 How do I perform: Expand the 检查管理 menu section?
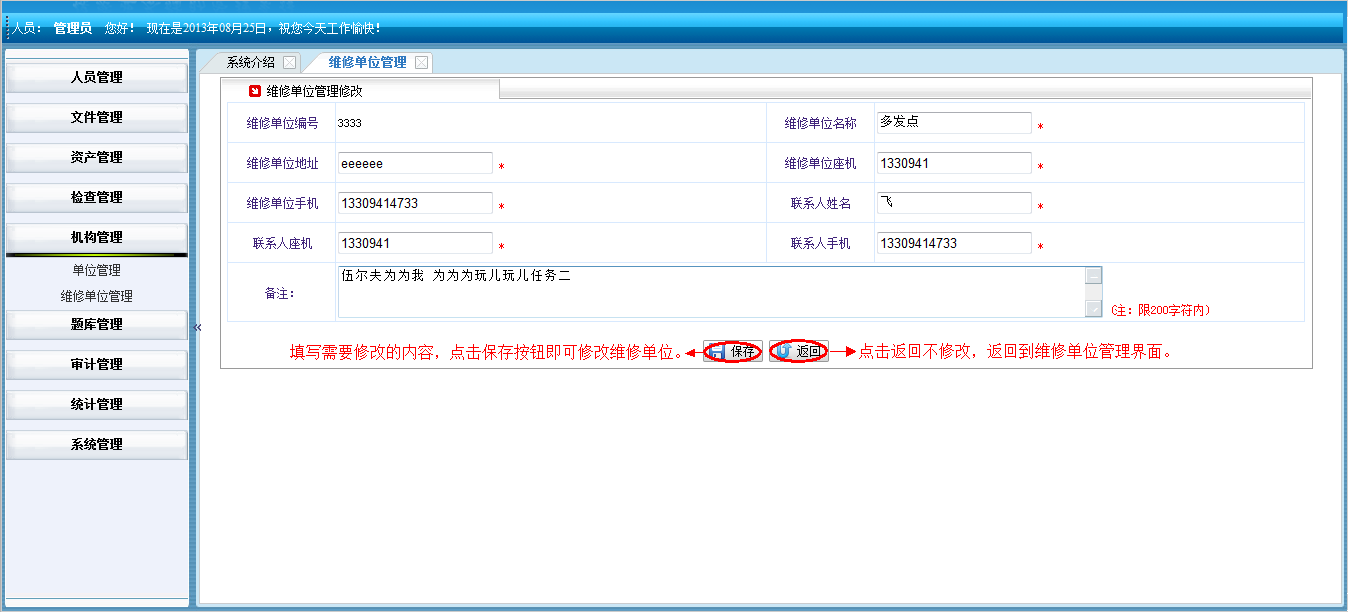pos(97,198)
